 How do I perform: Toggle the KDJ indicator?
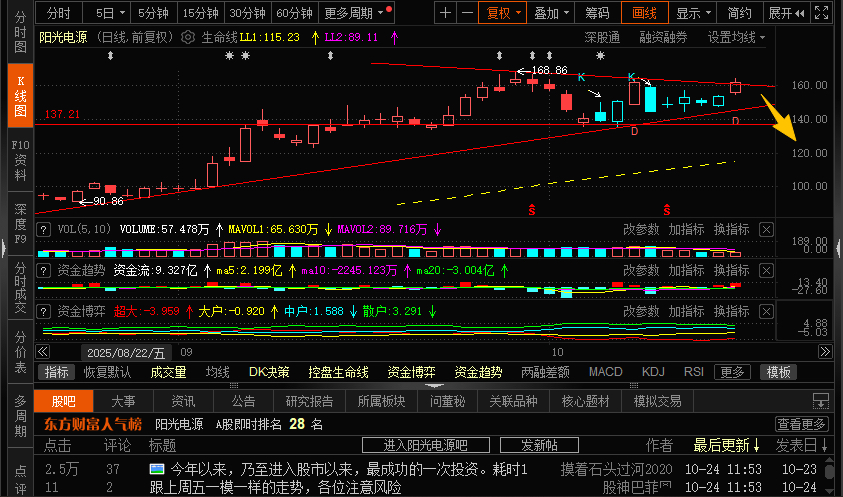(x=653, y=372)
